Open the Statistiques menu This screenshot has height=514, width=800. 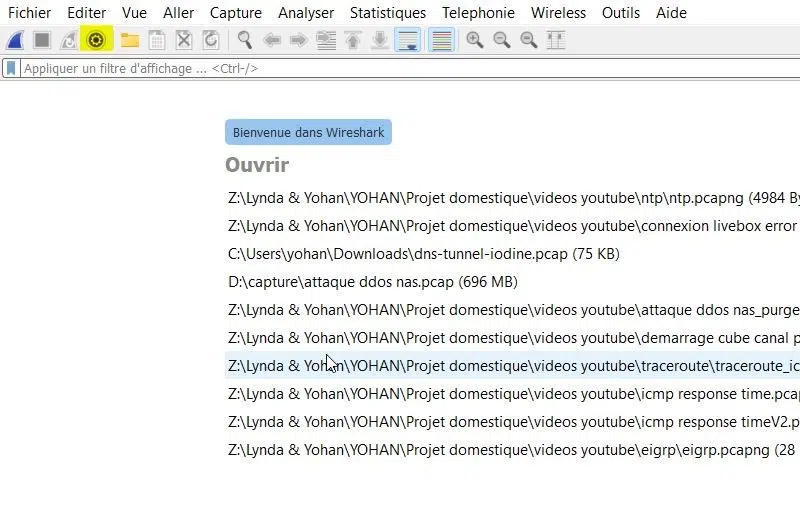pyautogui.click(x=388, y=13)
